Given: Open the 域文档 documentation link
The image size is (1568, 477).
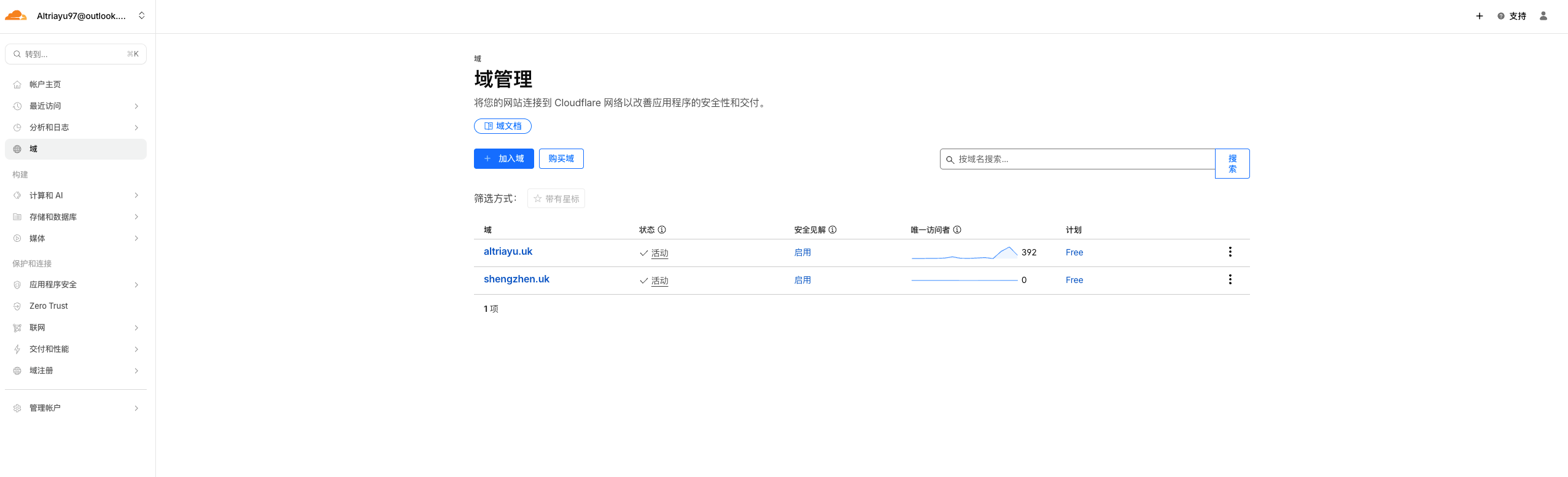Looking at the screenshot, I should (x=502, y=126).
